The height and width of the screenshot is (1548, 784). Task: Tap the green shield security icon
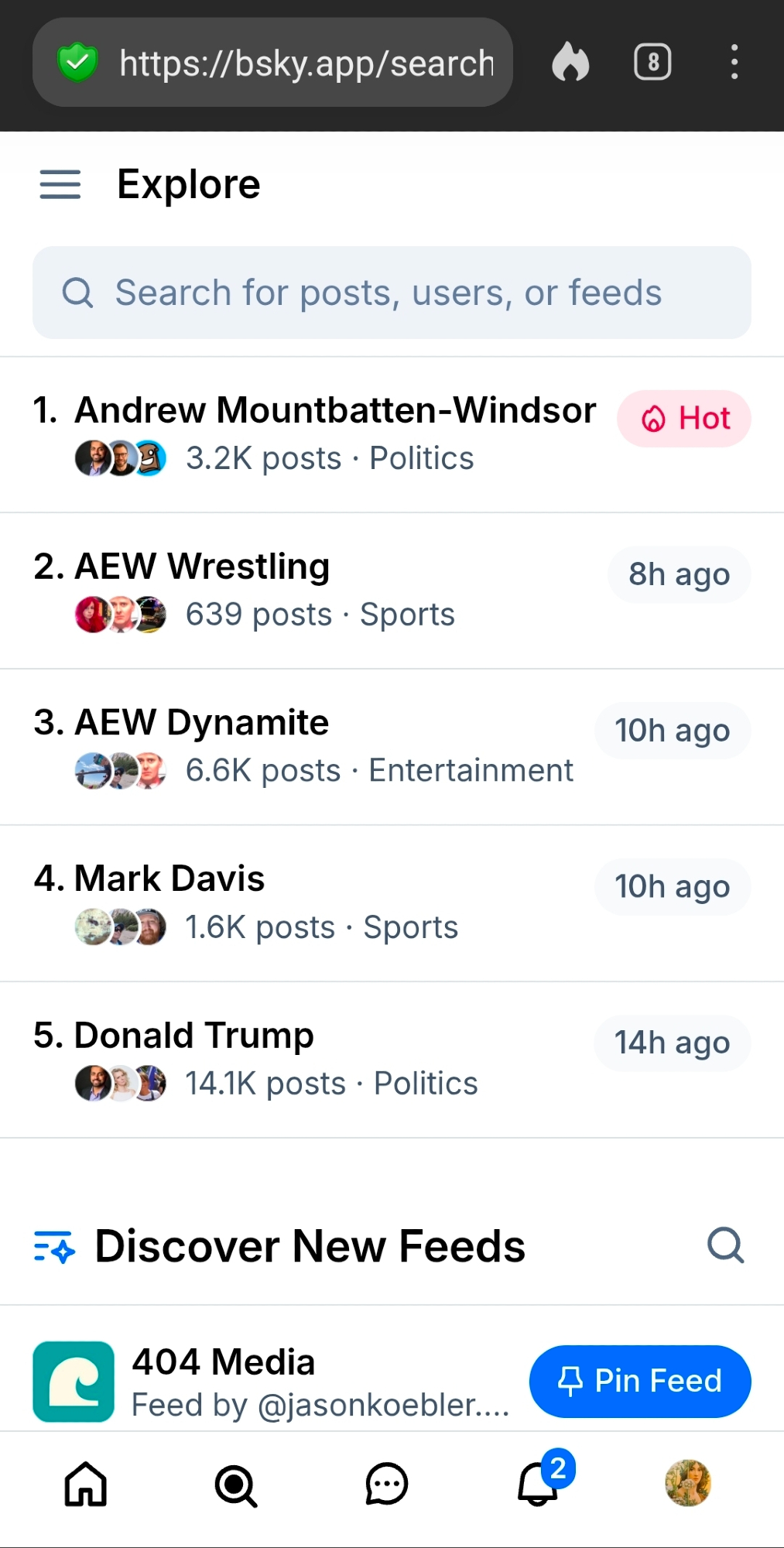[x=77, y=63]
